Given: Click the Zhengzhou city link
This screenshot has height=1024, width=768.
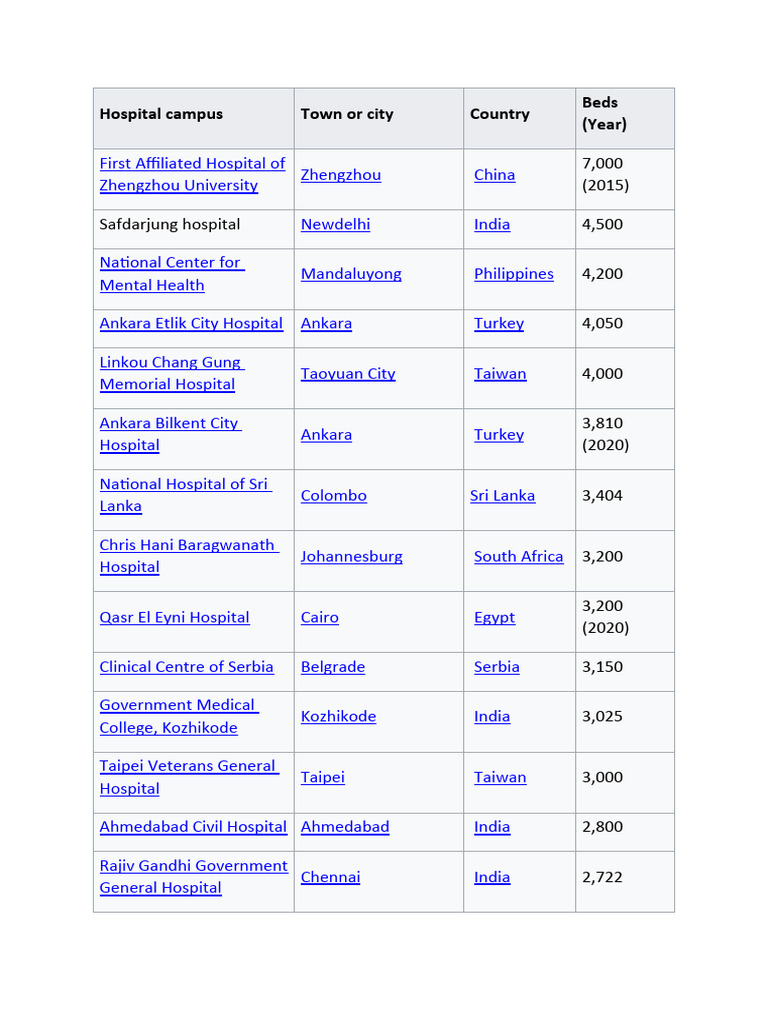Looking at the screenshot, I should [340, 175].
